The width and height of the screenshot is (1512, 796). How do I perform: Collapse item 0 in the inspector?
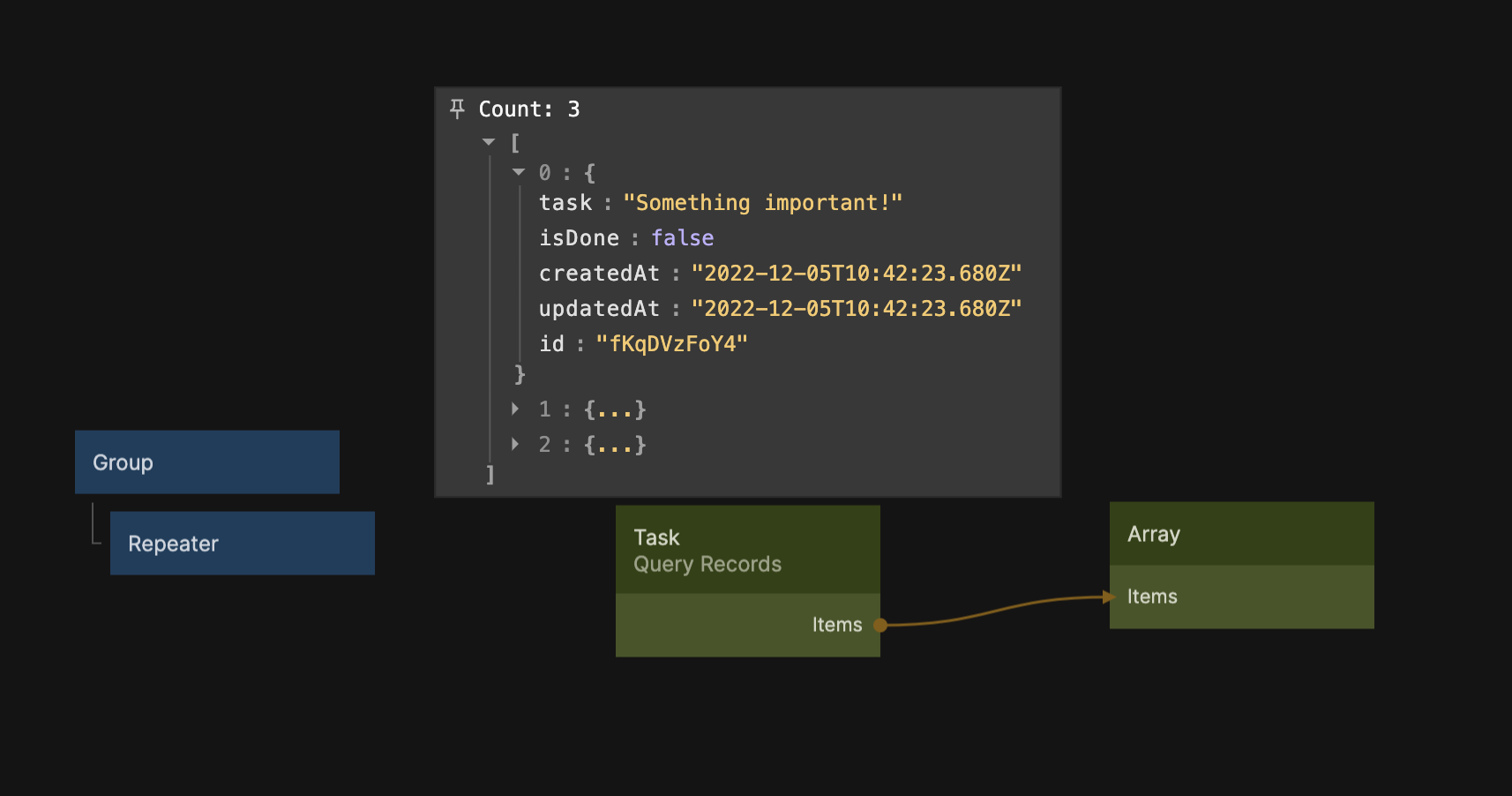point(519,172)
